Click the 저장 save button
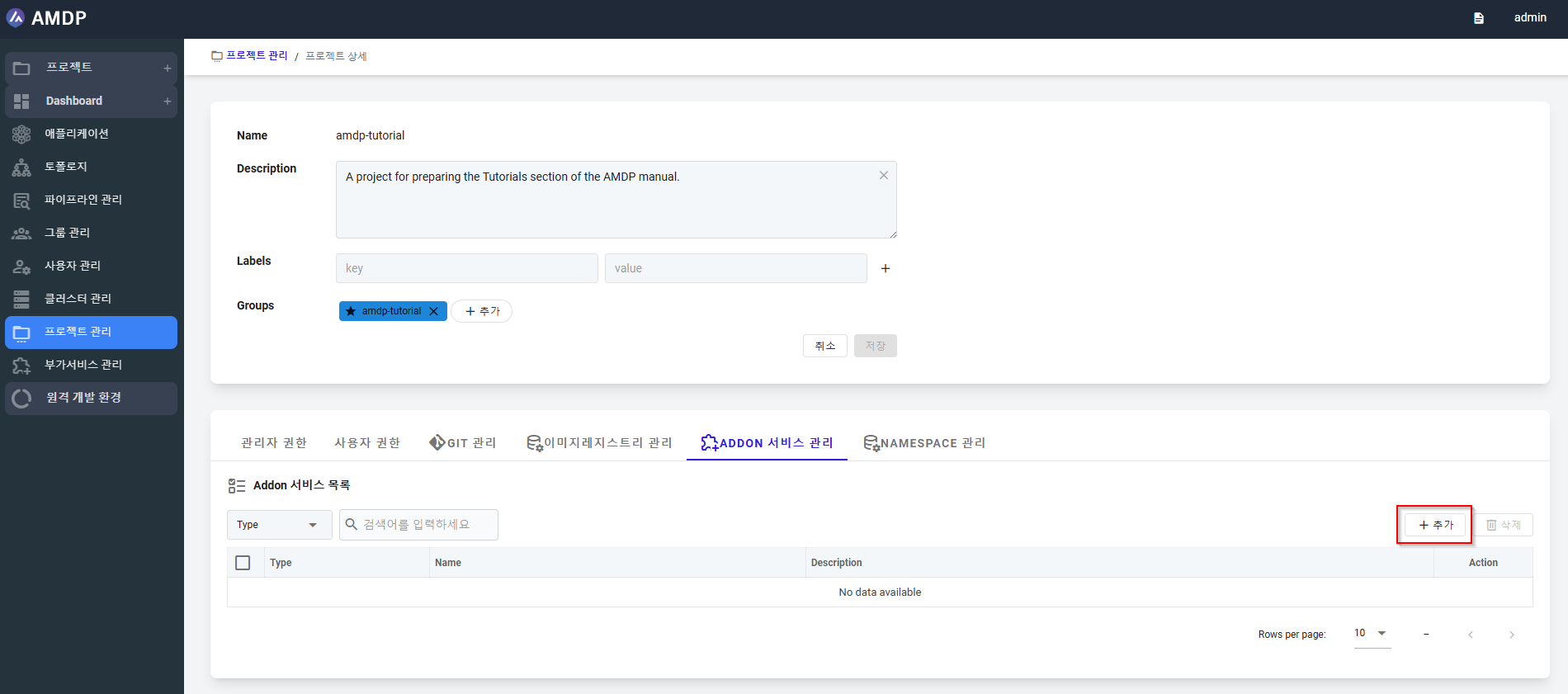Screen dimensions: 1568x694 pos(876,346)
